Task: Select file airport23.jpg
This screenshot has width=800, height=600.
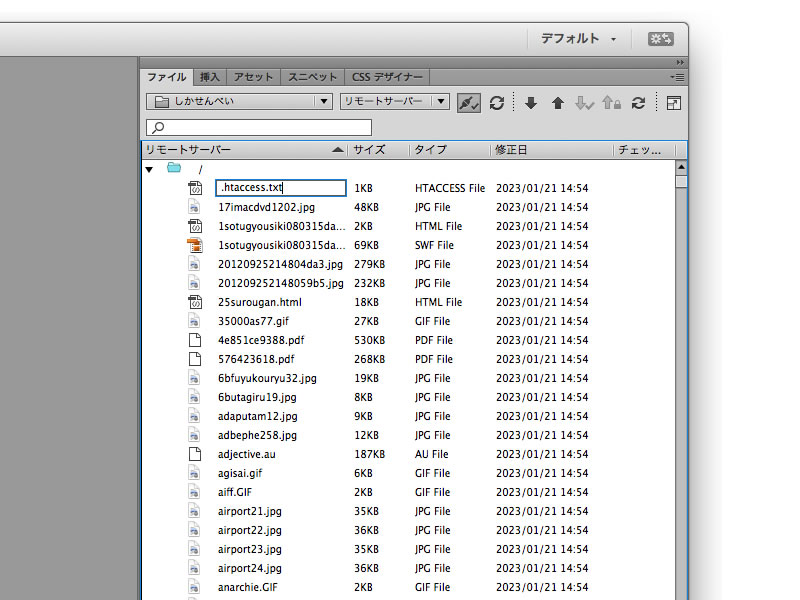Action: coord(249,549)
